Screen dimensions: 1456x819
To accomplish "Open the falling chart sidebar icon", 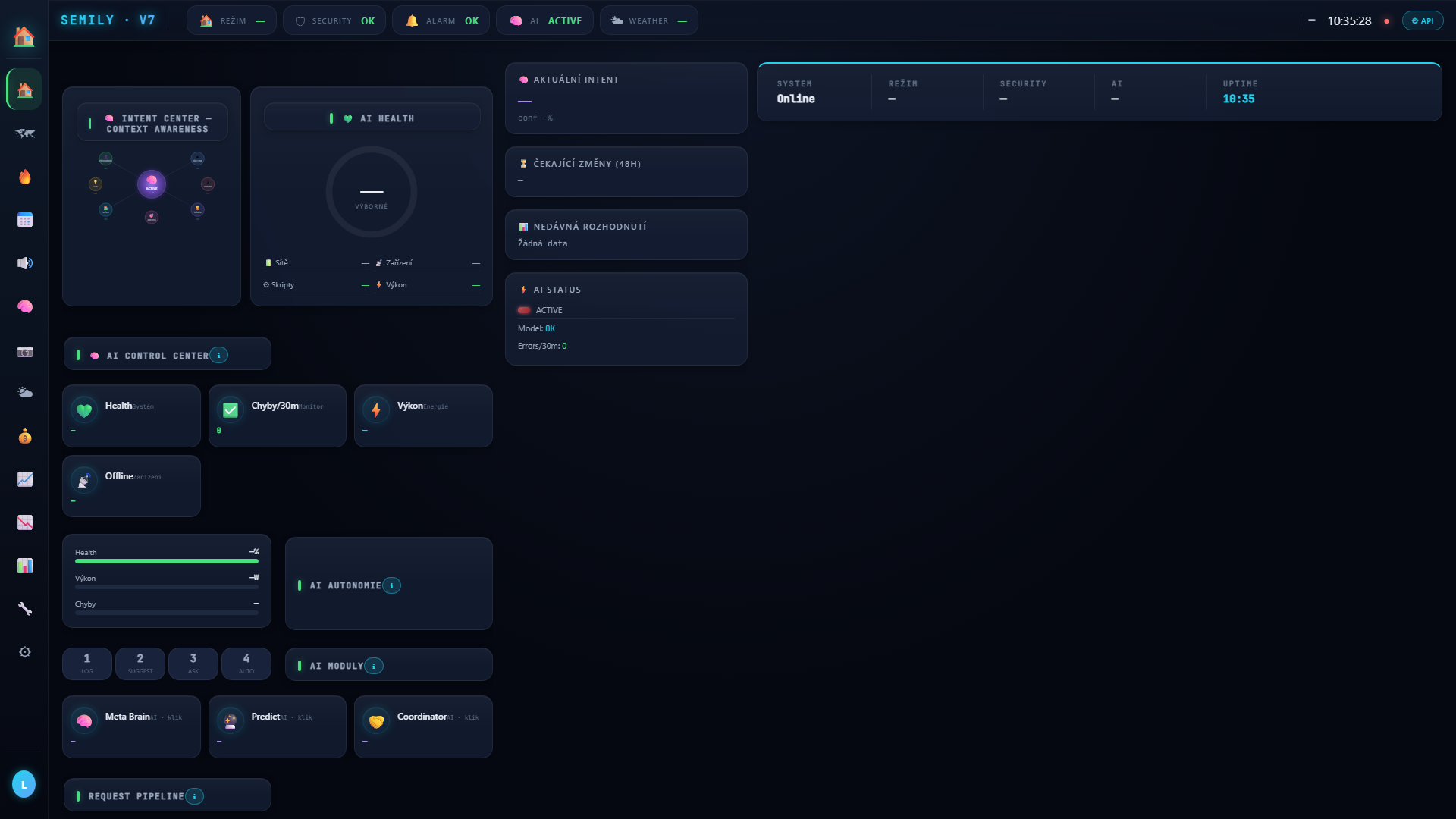I will click(25, 522).
